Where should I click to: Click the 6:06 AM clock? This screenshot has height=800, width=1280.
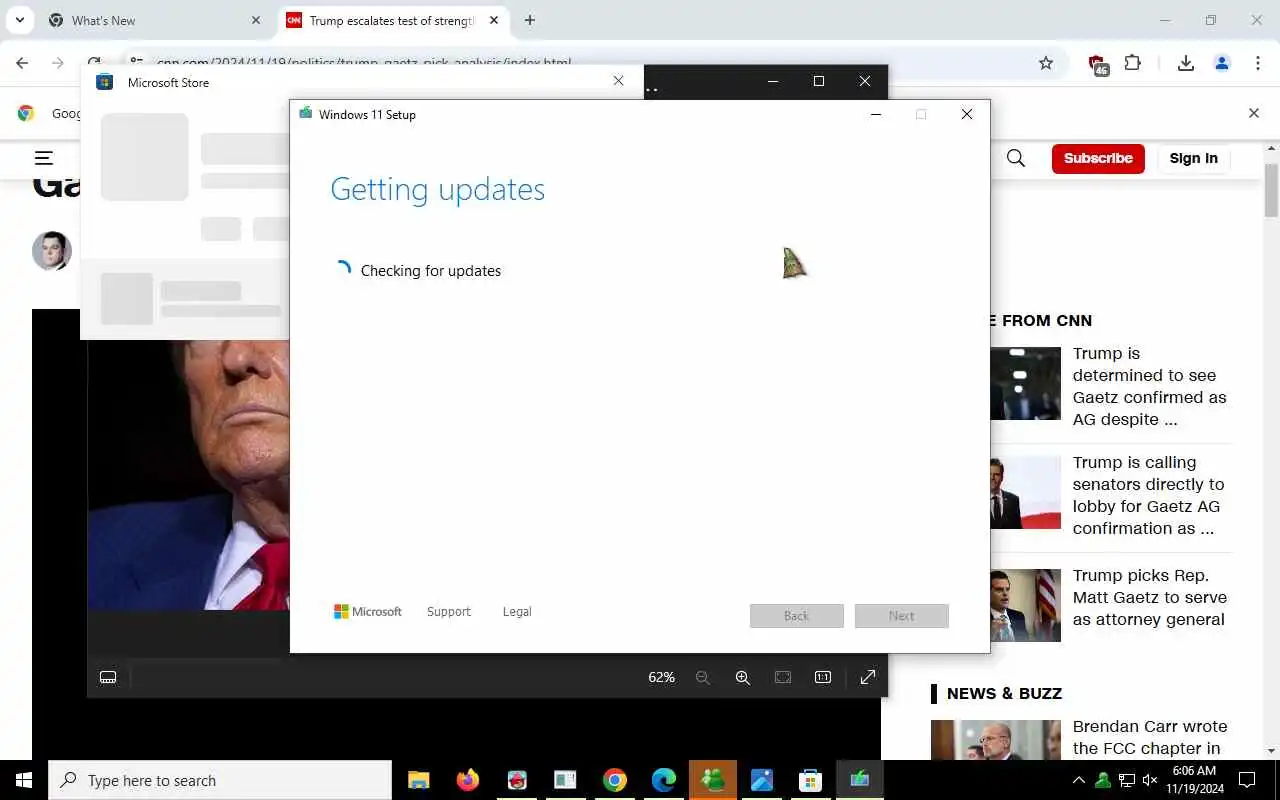pyautogui.click(x=1194, y=771)
